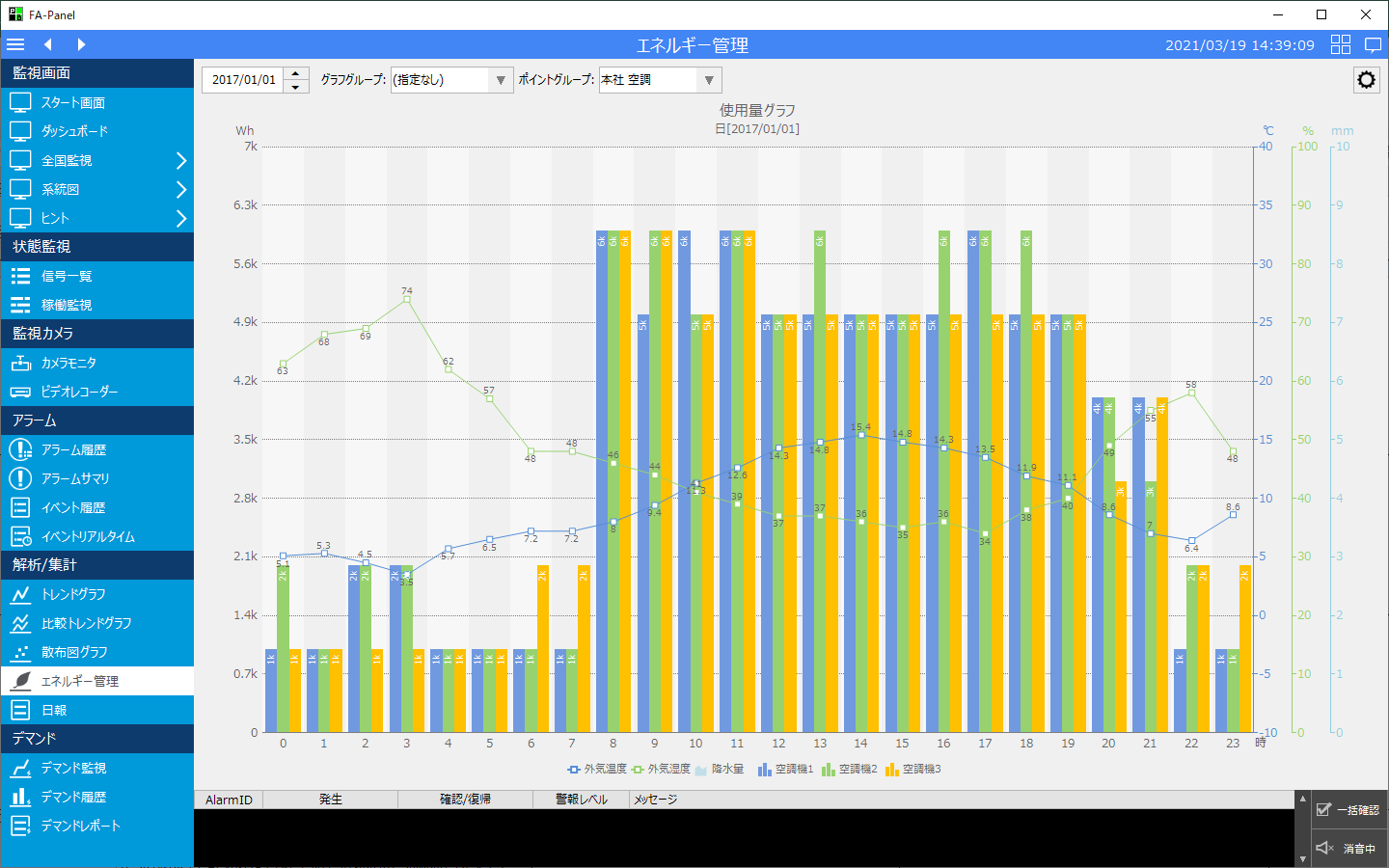Toggle 外気湿度 series in legend
This screenshot has width=1389, height=868.
pyautogui.click(x=661, y=769)
